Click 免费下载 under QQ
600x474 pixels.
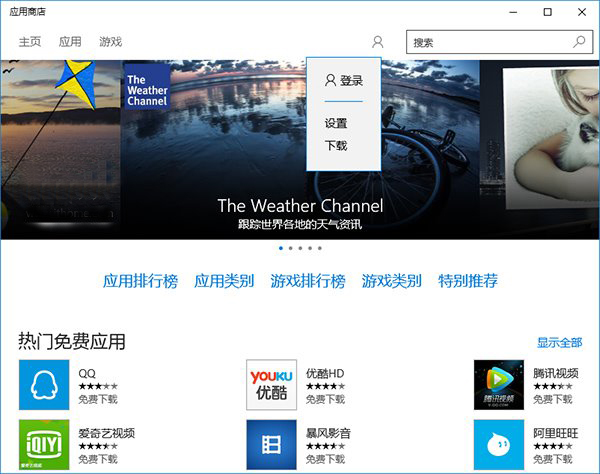tap(98, 399)
